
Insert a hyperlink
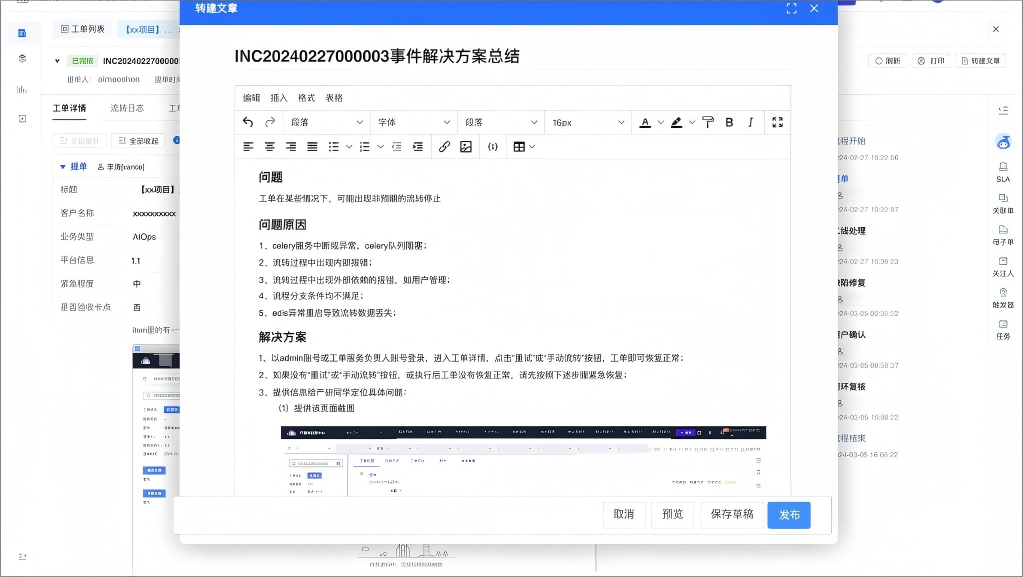click(444, 147)
